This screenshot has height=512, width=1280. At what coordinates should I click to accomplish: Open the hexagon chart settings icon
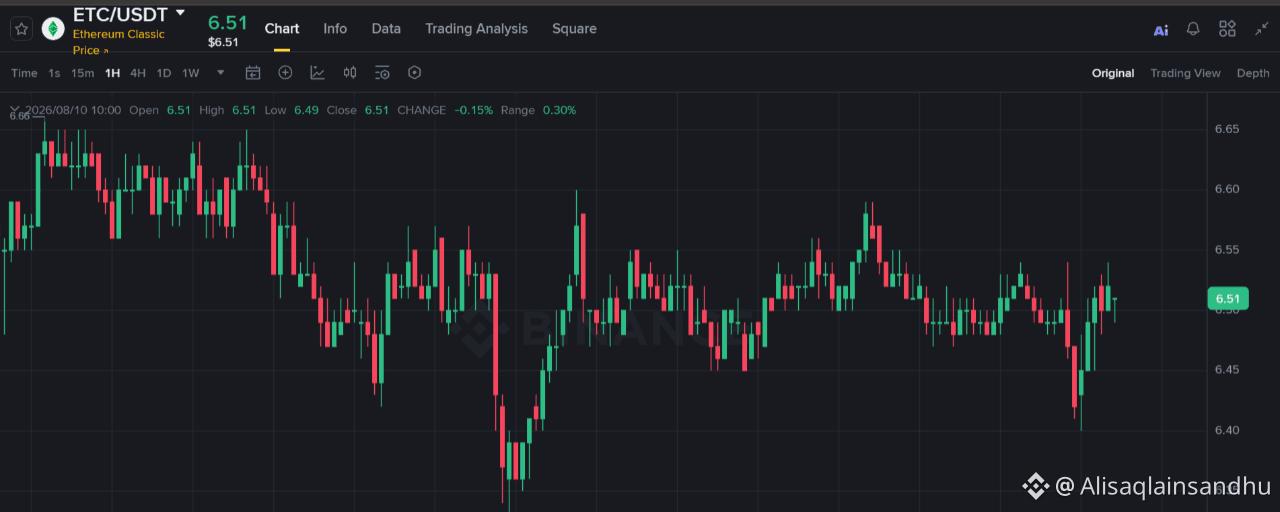pyautogui.click(x=415, y=73)
